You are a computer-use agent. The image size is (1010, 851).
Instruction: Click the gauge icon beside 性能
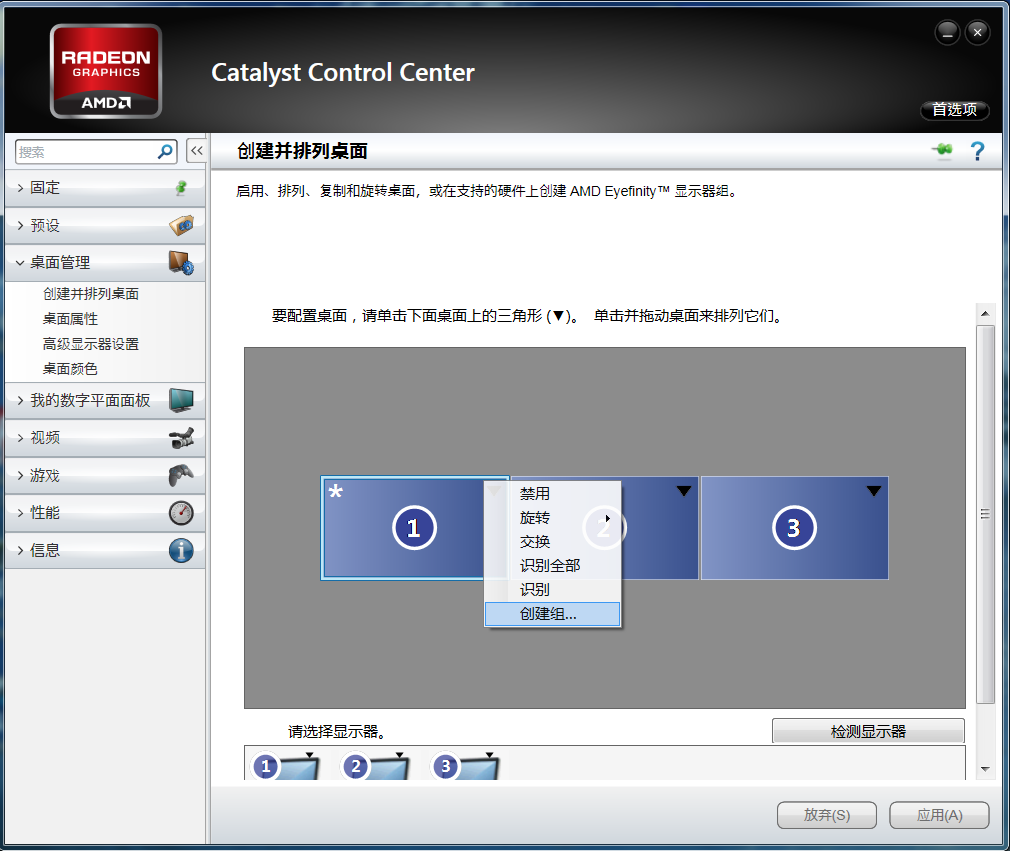182,513
